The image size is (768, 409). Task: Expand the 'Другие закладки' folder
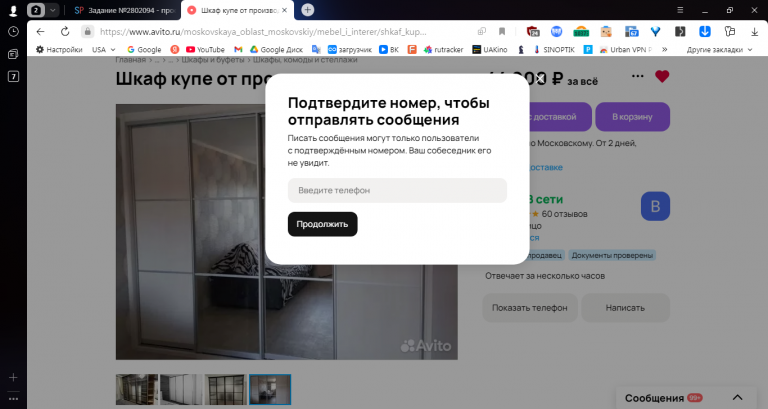[x=720, y=49]
